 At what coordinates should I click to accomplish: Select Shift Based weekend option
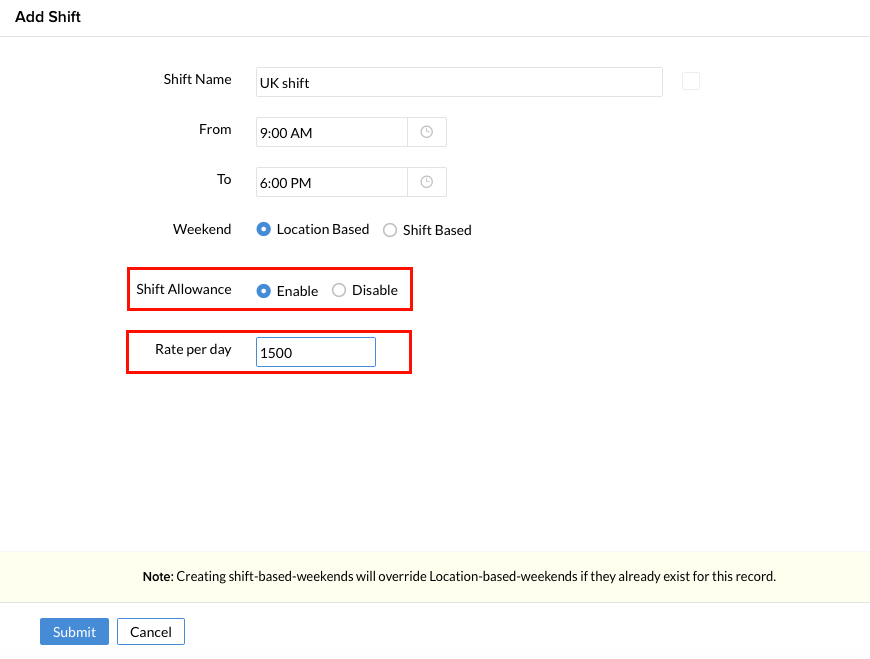point(390,230)
